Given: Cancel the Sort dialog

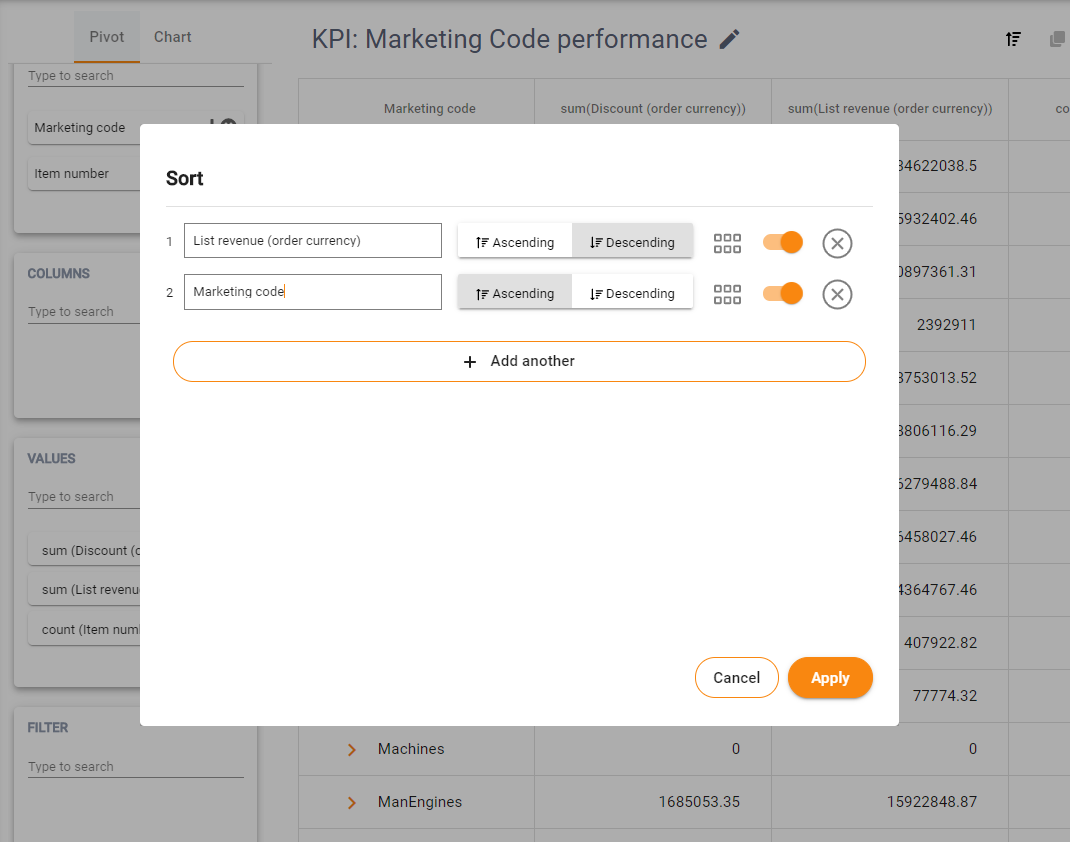Looking at the screenshot, I should click(736, 678).
